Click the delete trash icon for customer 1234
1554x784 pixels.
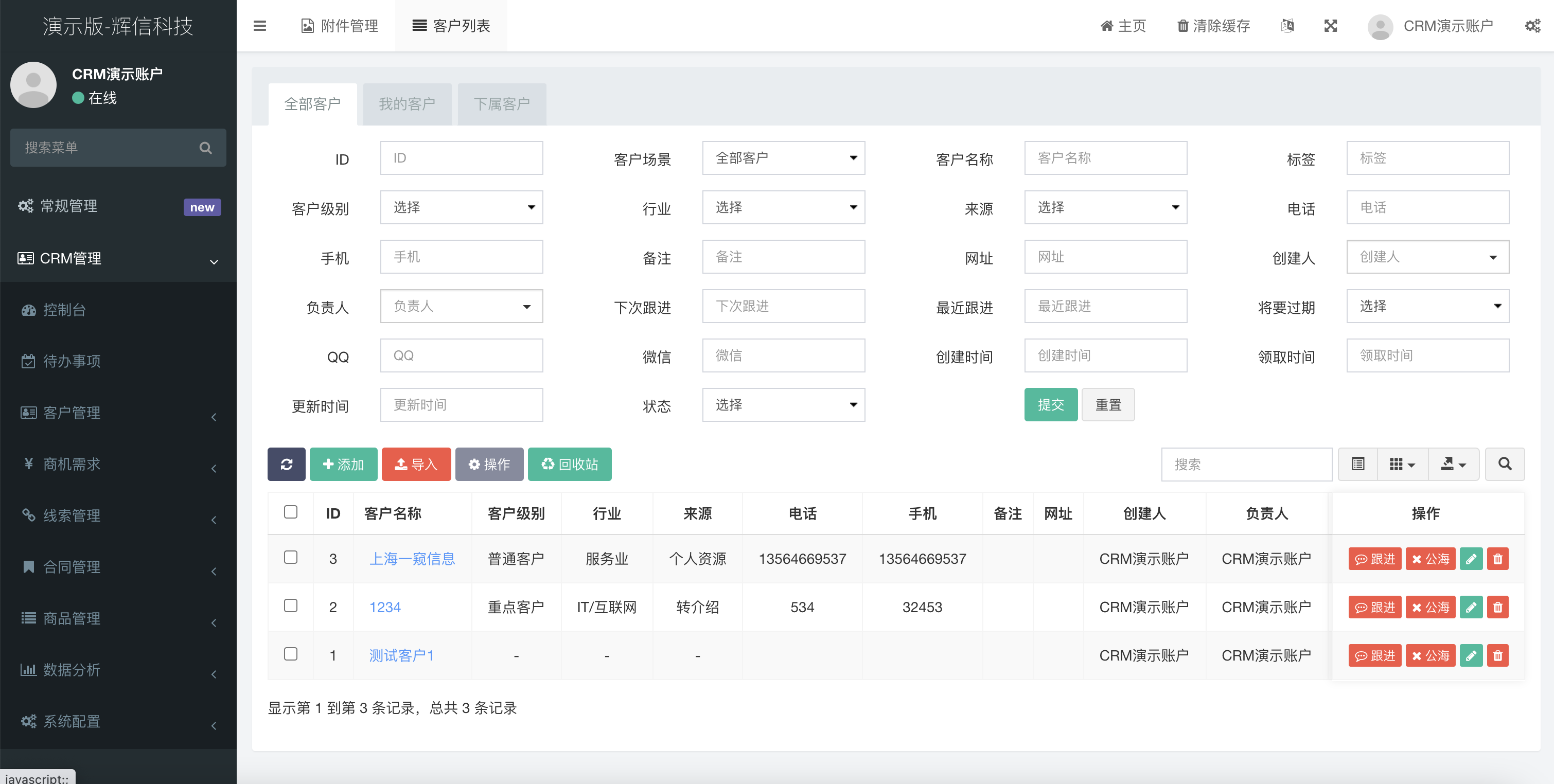click(x=1497, y=608)
